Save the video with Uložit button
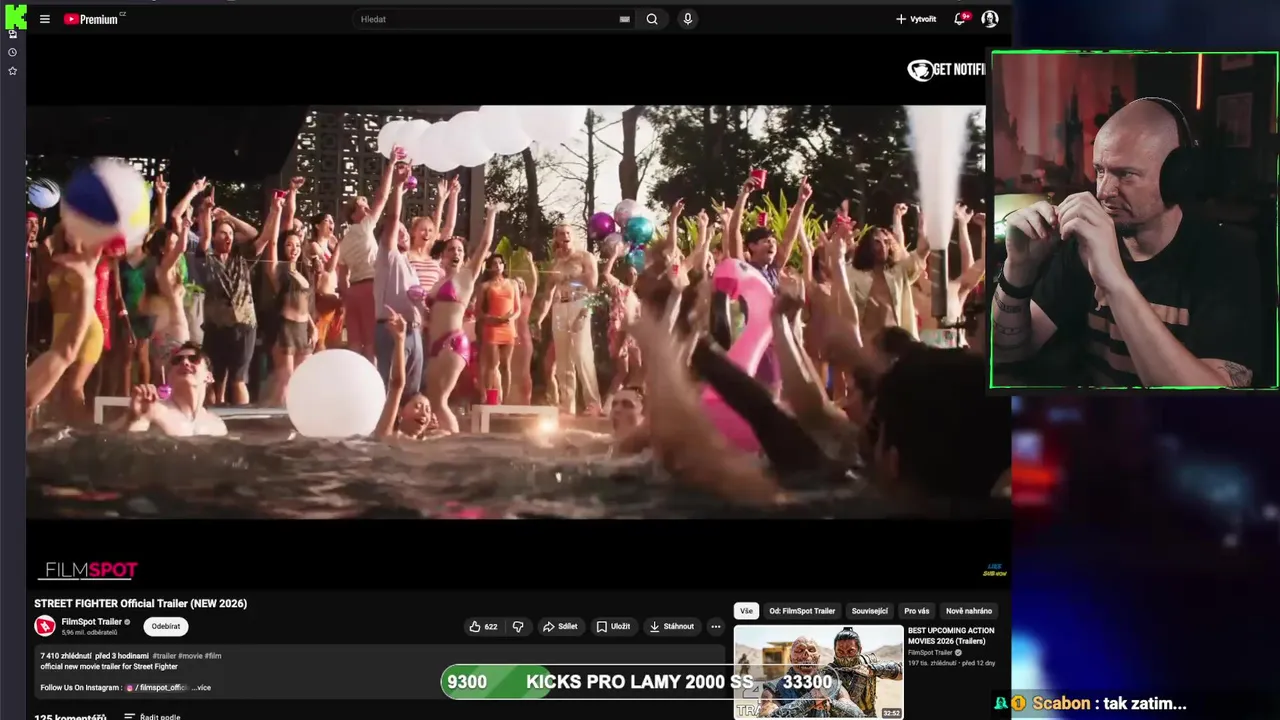 point(613,627)
